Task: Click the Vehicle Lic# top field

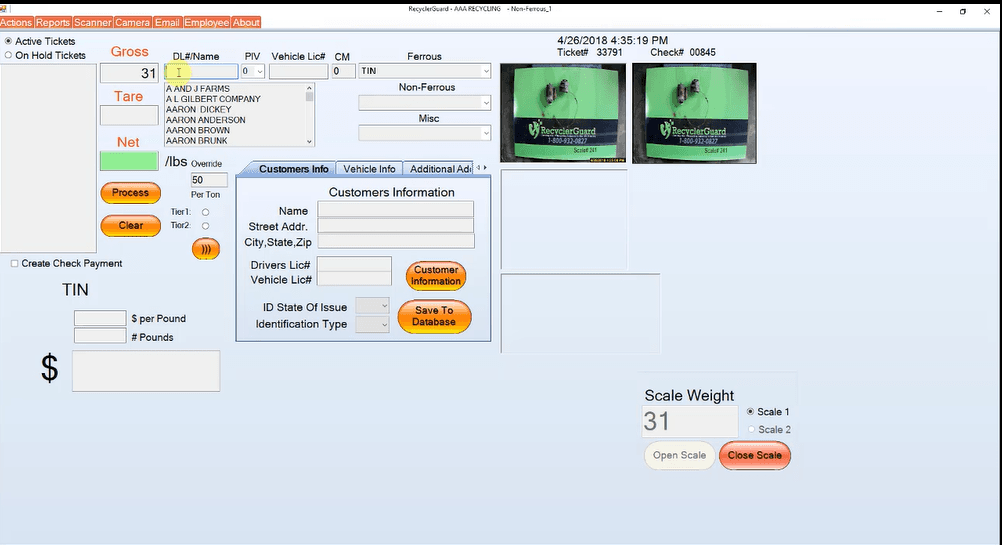Action: (298, 72)
